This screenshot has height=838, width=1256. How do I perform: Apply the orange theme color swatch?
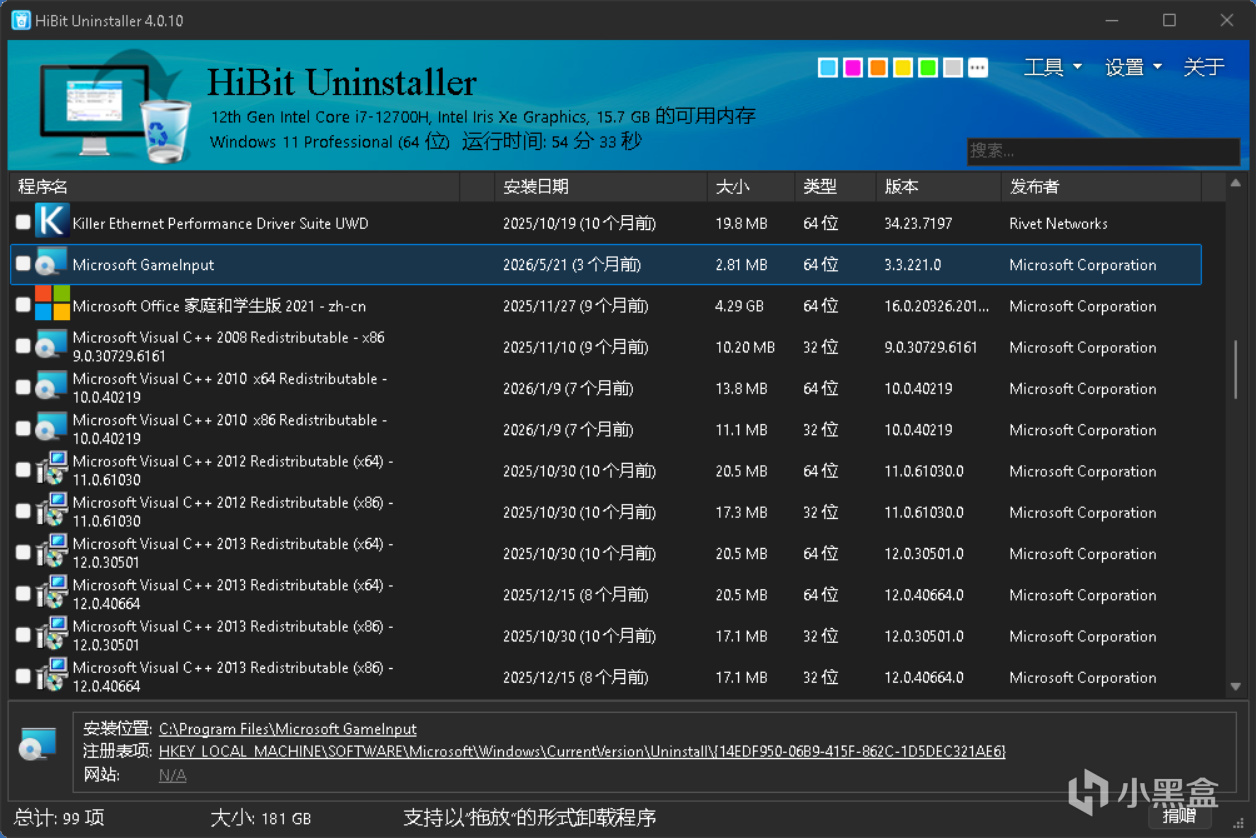(x=878, y=67)
